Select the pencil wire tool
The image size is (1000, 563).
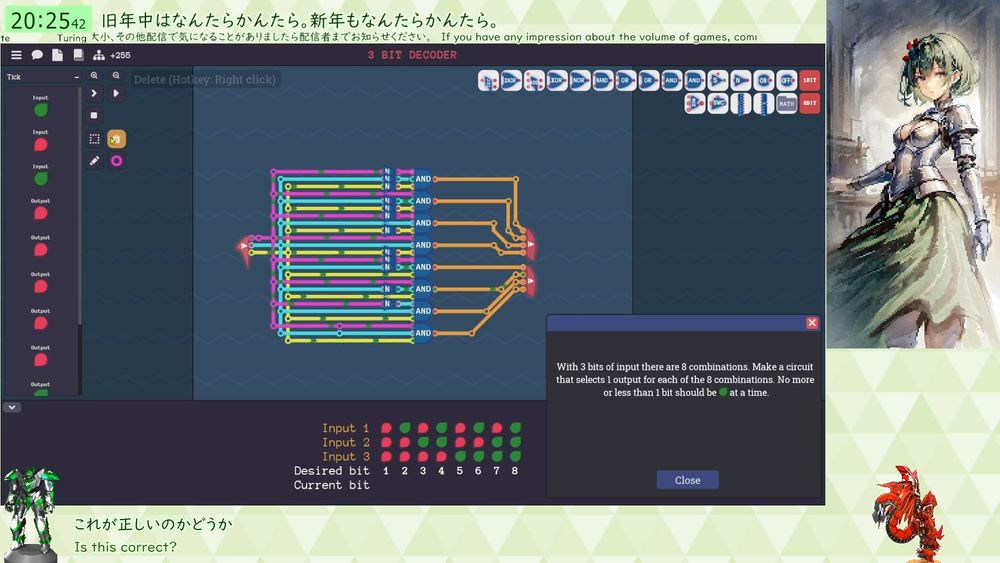[94, 161]
